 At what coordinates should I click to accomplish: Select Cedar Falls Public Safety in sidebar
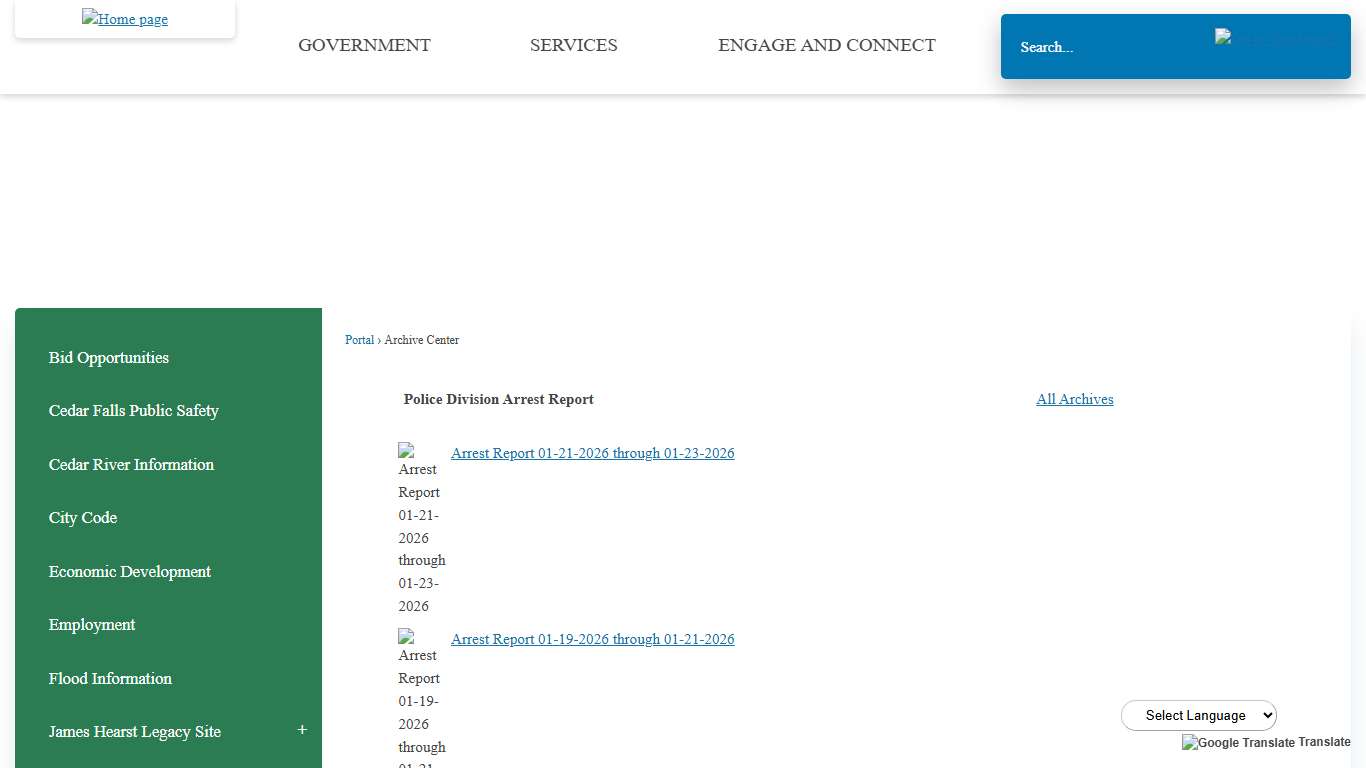[x=133, y=411]
